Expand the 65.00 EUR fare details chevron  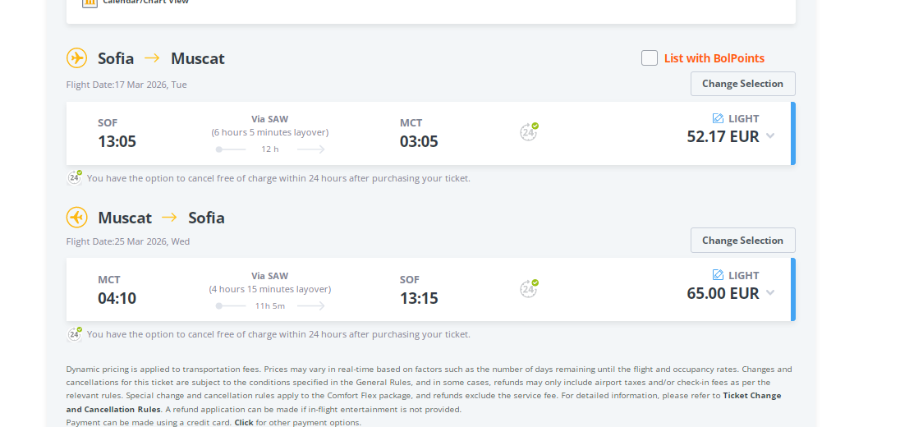770,293
